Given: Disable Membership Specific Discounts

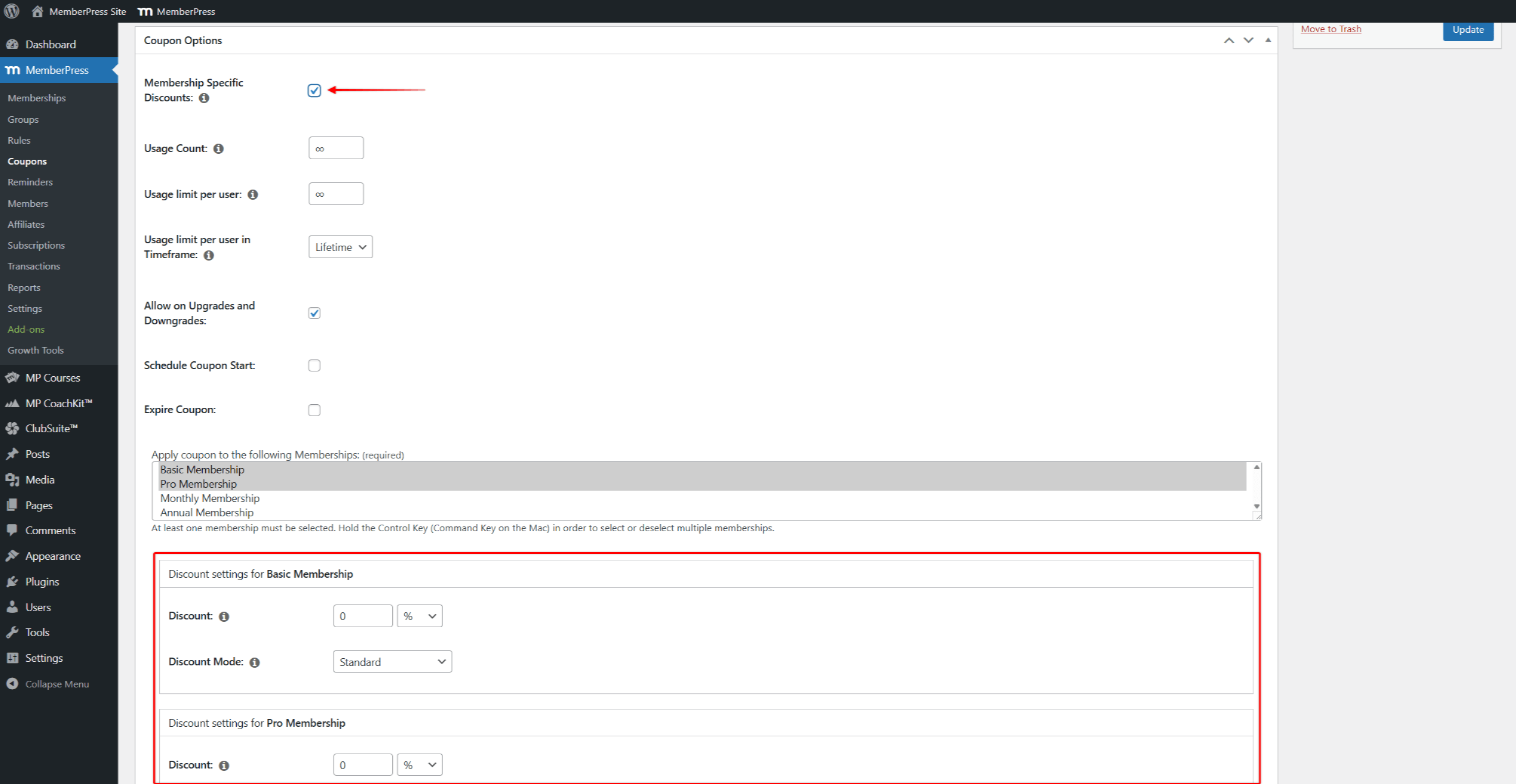Looking at the screenshot, I should click(x=314, y=90).
